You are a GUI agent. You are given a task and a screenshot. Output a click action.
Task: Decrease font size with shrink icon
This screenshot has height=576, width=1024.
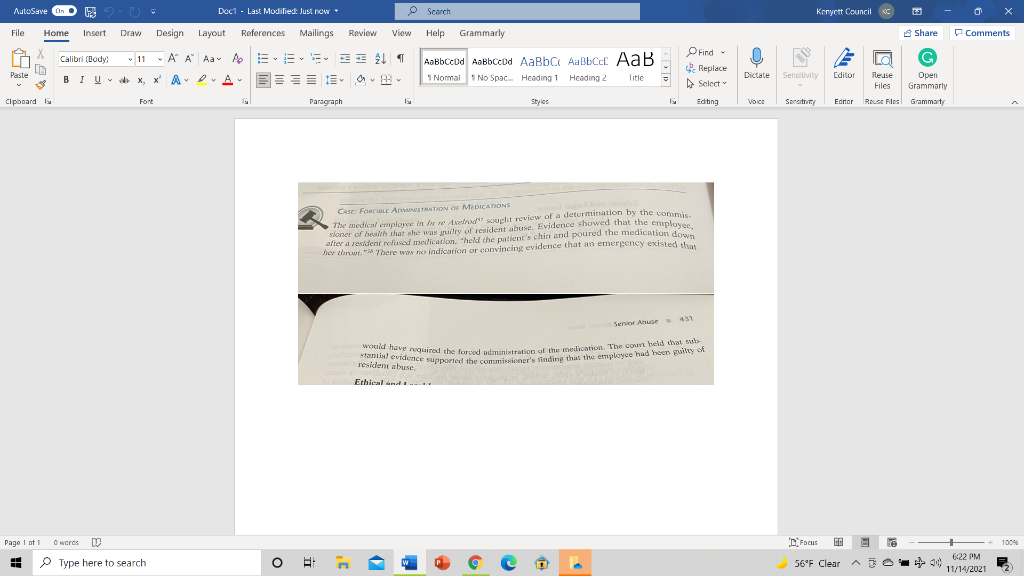coord(189,59)
